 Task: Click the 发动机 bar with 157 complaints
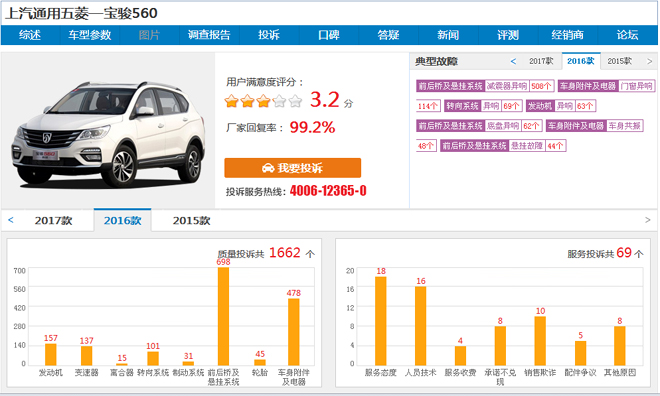51,354
